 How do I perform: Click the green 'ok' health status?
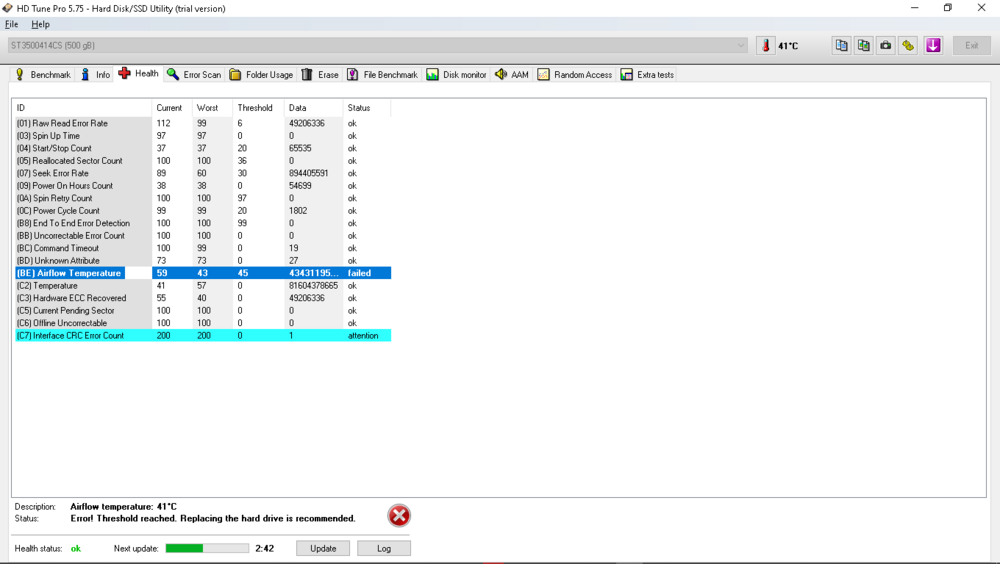76,549
